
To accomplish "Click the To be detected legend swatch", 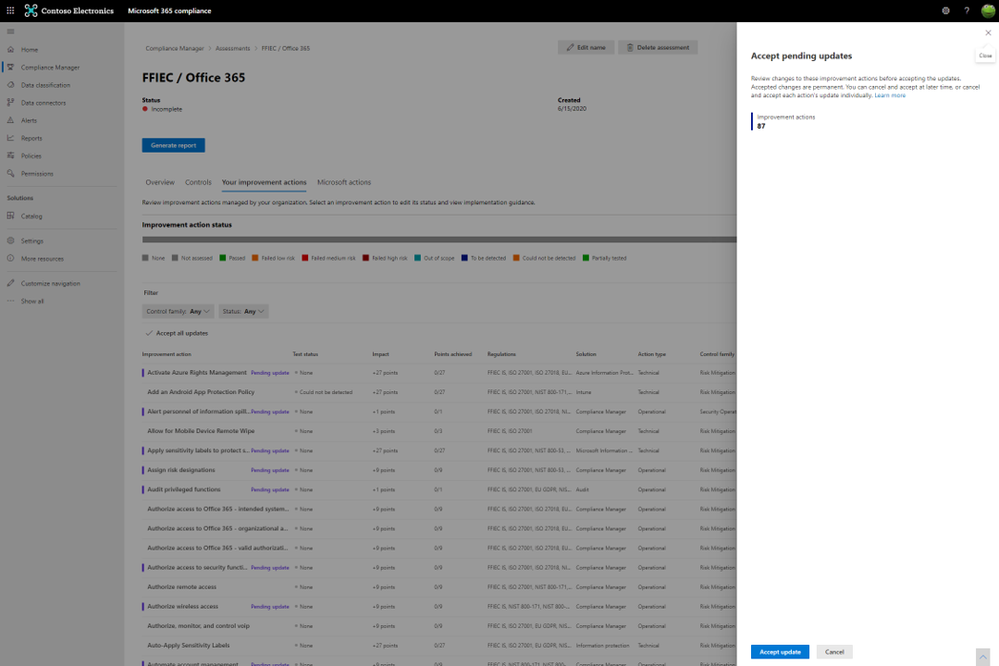I will (x=464, y=258).
